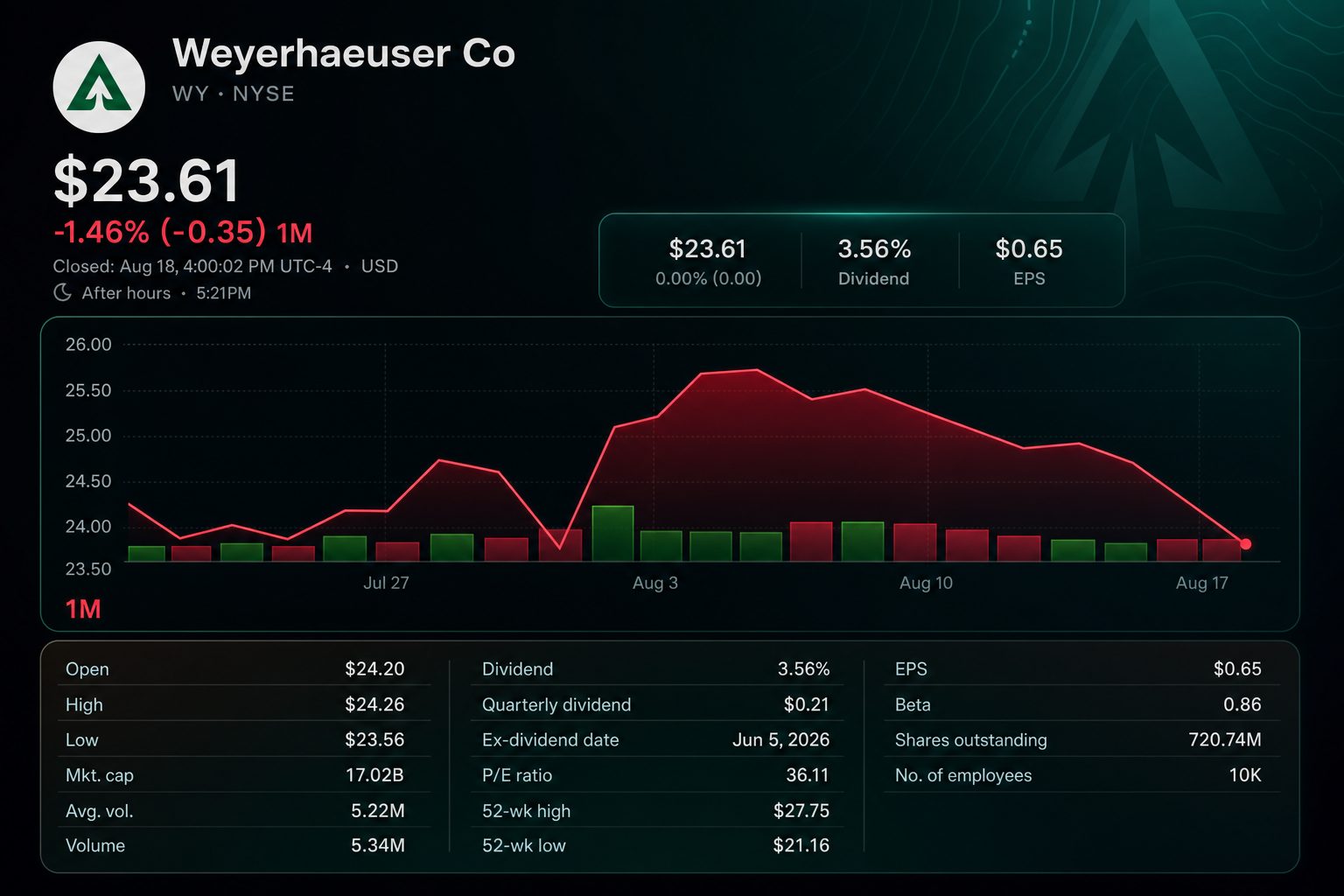The width and height of the screenshot is (1344, 896).
Task: Click the after hours moon icon
Action: click(62, 293)
